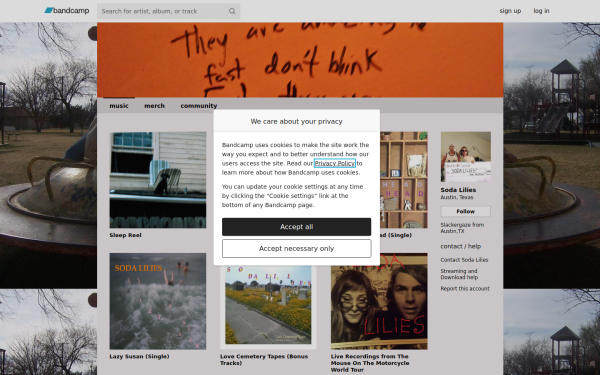Click Report this account link

click(x=465, y=289)
